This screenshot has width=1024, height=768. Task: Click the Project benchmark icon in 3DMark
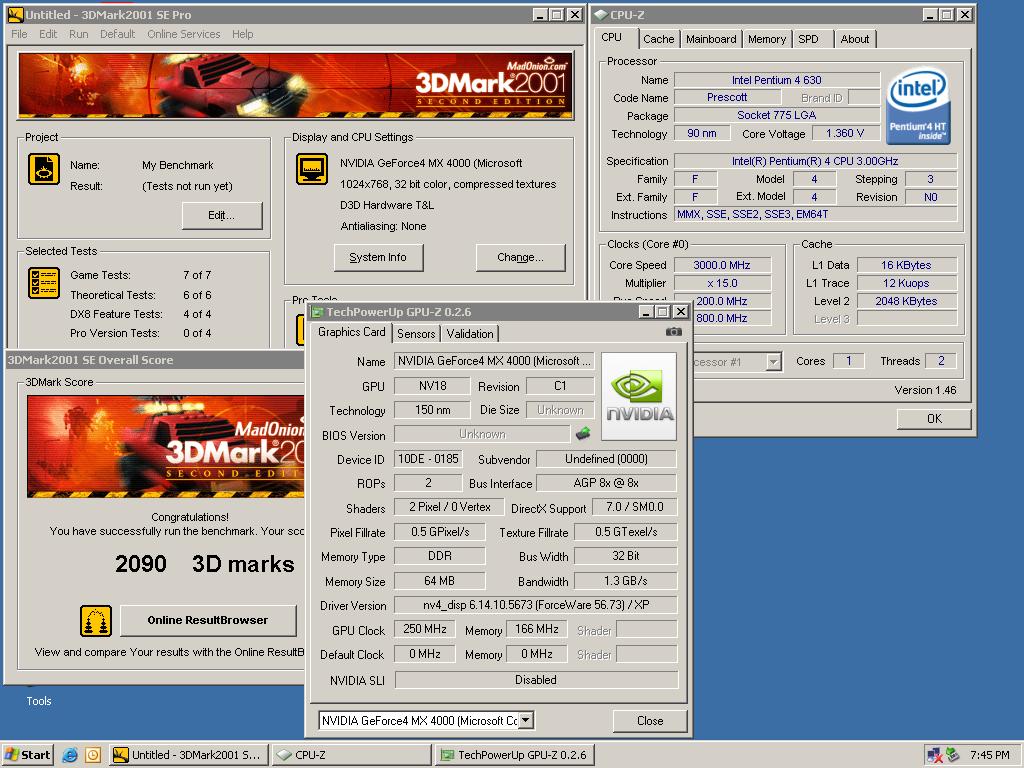pos(44,169)
